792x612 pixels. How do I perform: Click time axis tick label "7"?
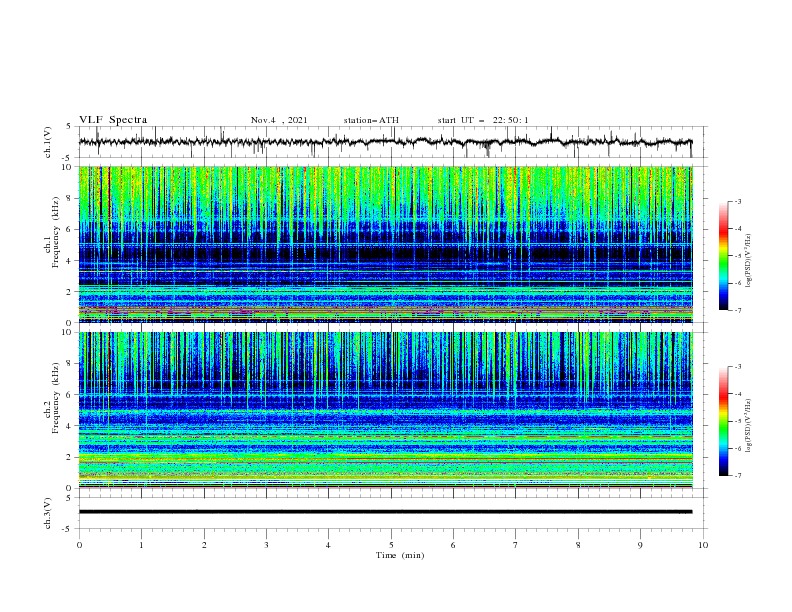516,545
